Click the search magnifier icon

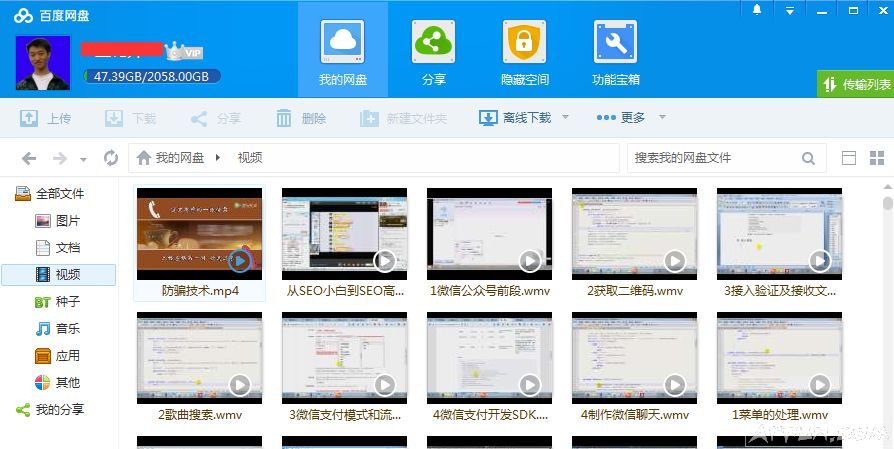point(808,158)
